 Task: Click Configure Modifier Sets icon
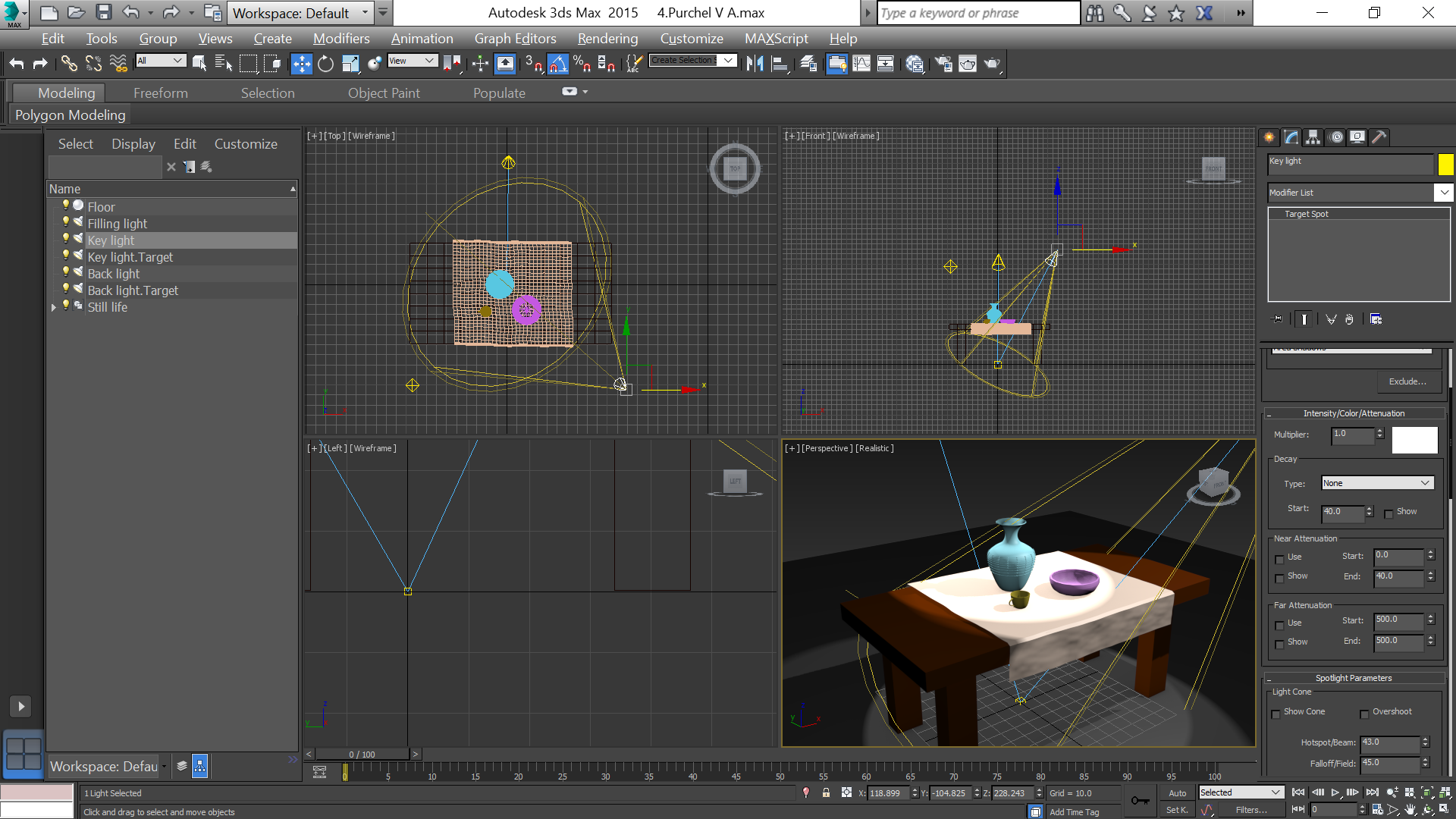pyautogui.click(x=1376, y=319)
